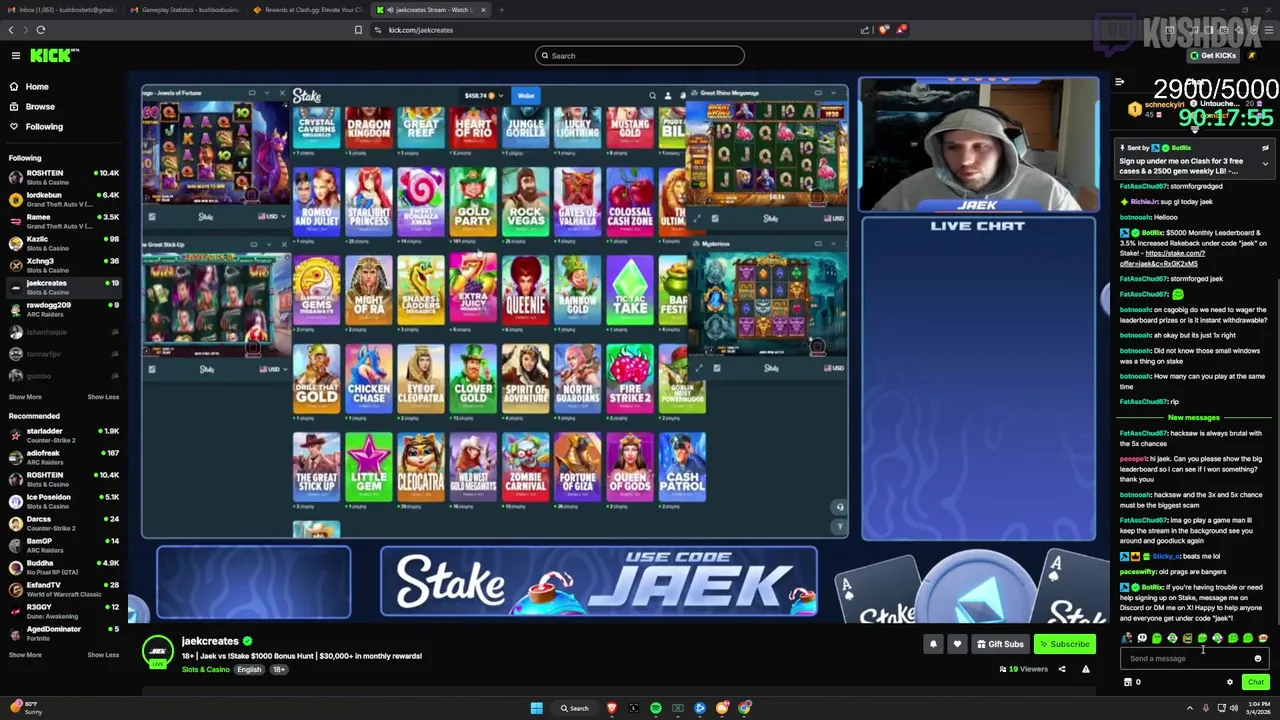
Task: Reload the current page
Action: 41,30
